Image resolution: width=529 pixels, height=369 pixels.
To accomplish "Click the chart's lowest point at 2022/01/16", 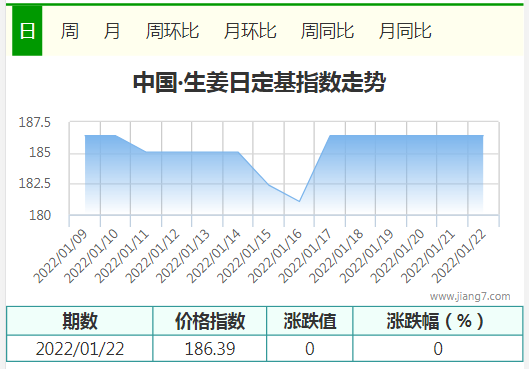I will pyautogui.click(x=299, y=201).
